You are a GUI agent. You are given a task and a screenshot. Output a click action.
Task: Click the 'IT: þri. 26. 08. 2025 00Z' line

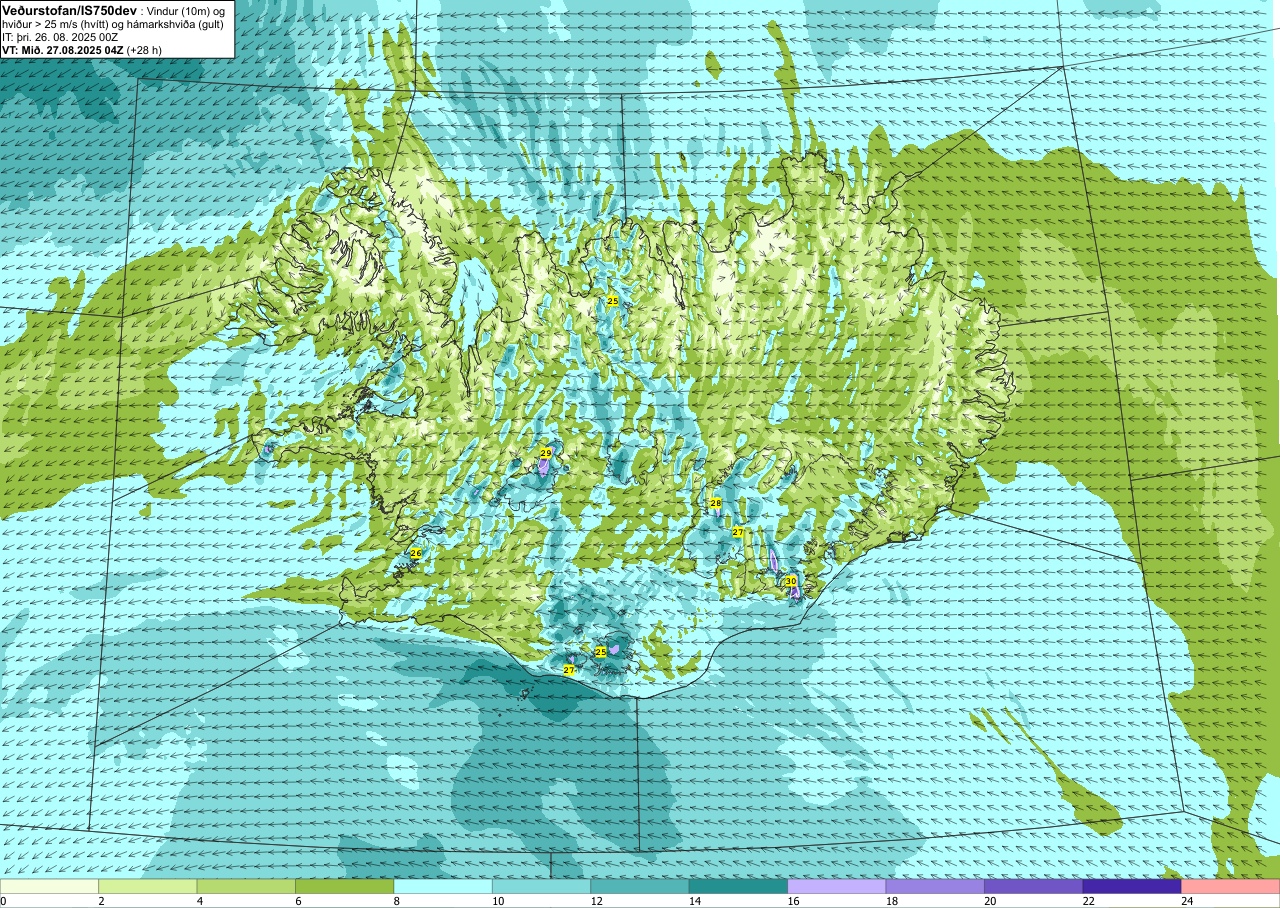coord(59,37)
